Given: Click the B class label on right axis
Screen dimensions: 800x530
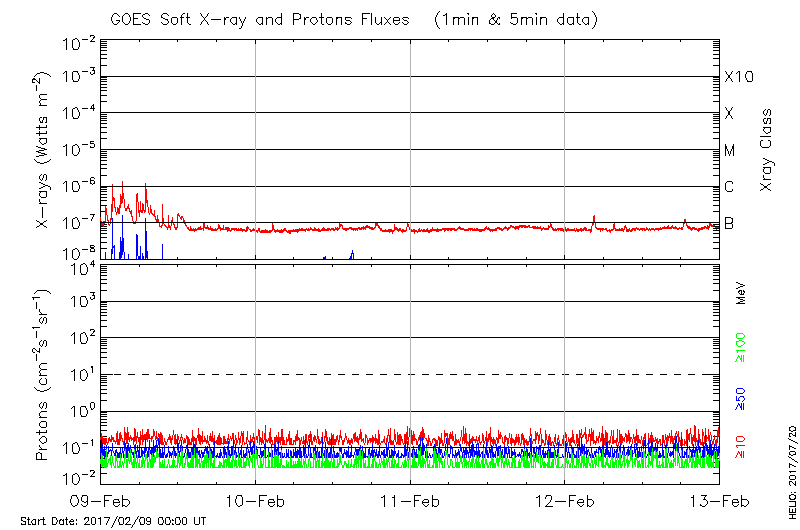Looking at the screenshot, I should click(729, 223).
